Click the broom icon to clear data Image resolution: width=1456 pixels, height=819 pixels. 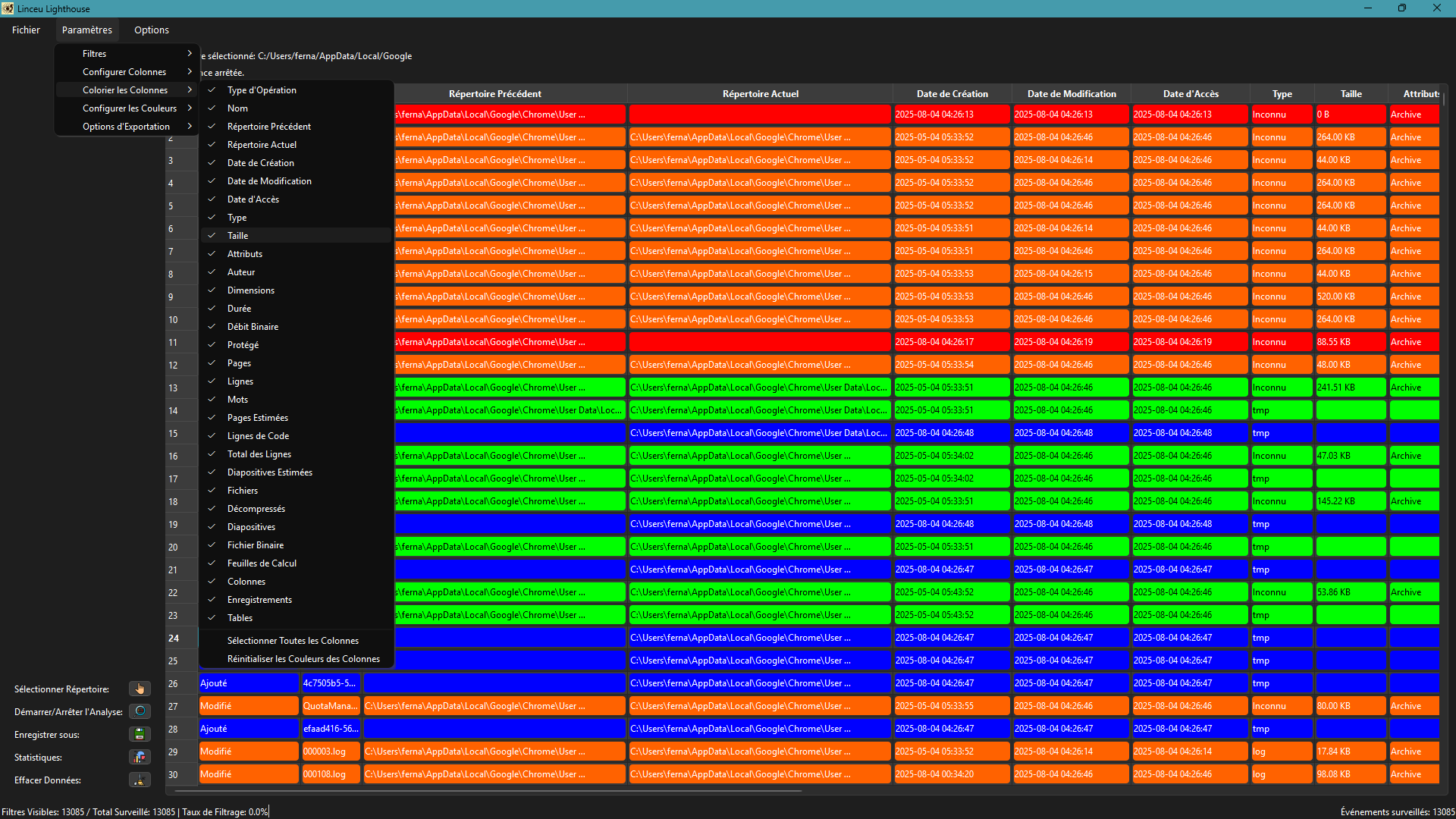[140, 780]
